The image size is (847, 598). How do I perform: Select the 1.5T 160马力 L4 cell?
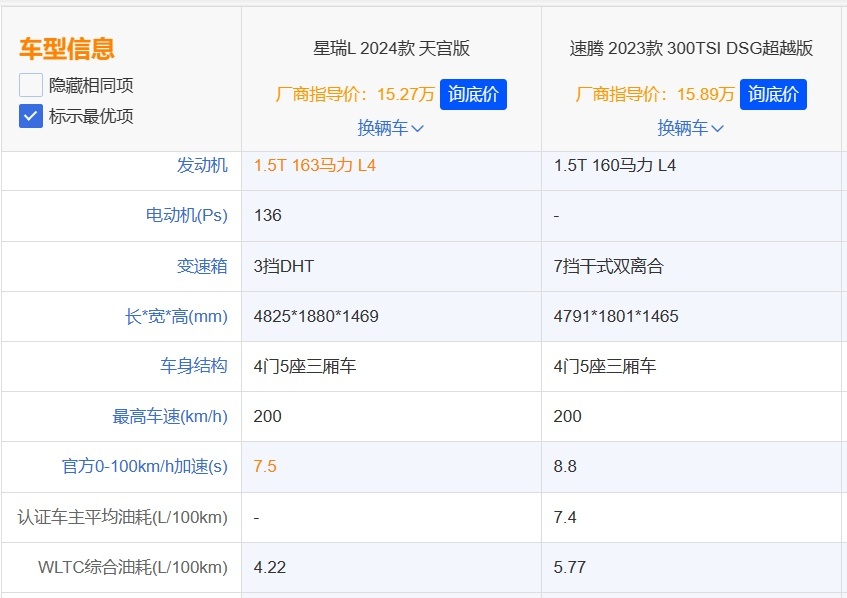(615, 165)
